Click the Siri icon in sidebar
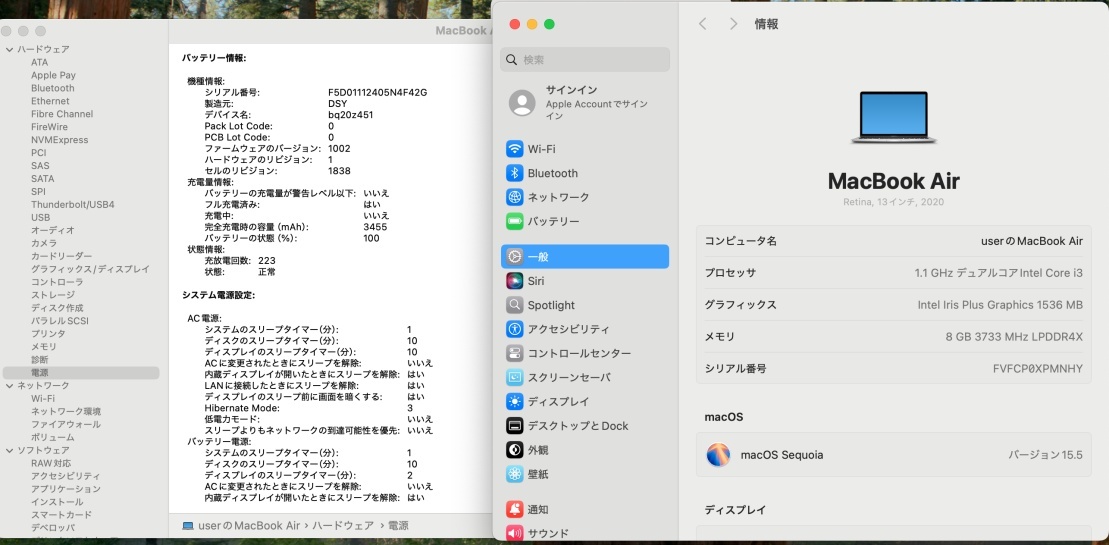Screen dimensions: 1109x545 click(515, 281)
